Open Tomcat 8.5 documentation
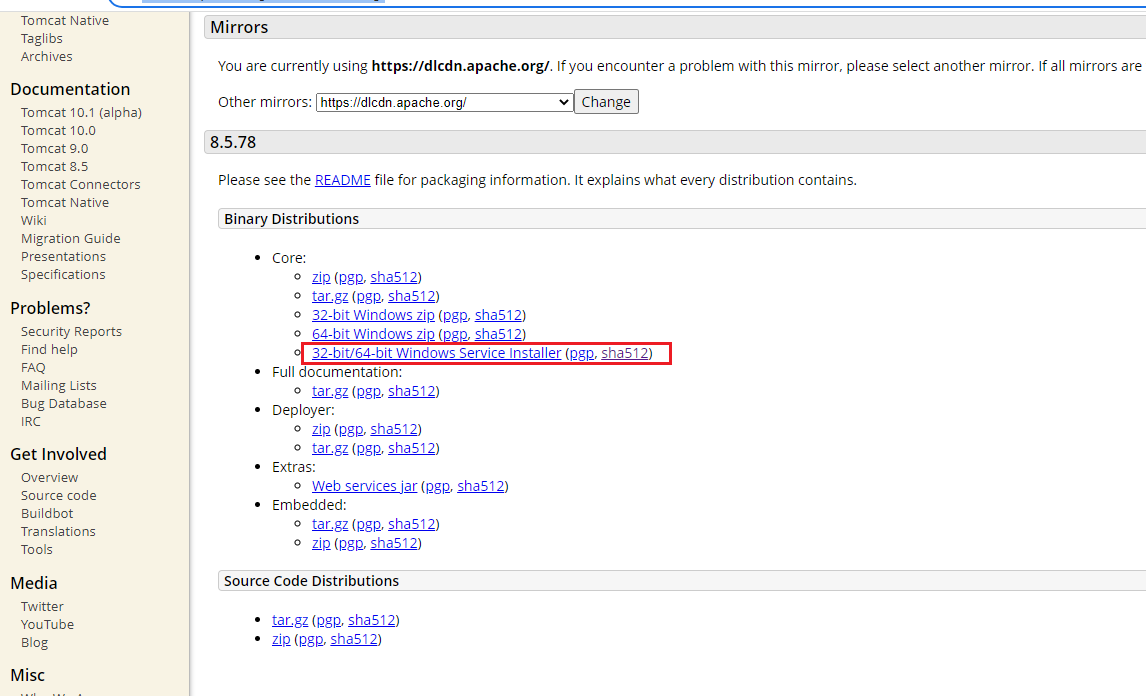 (55, 167)
